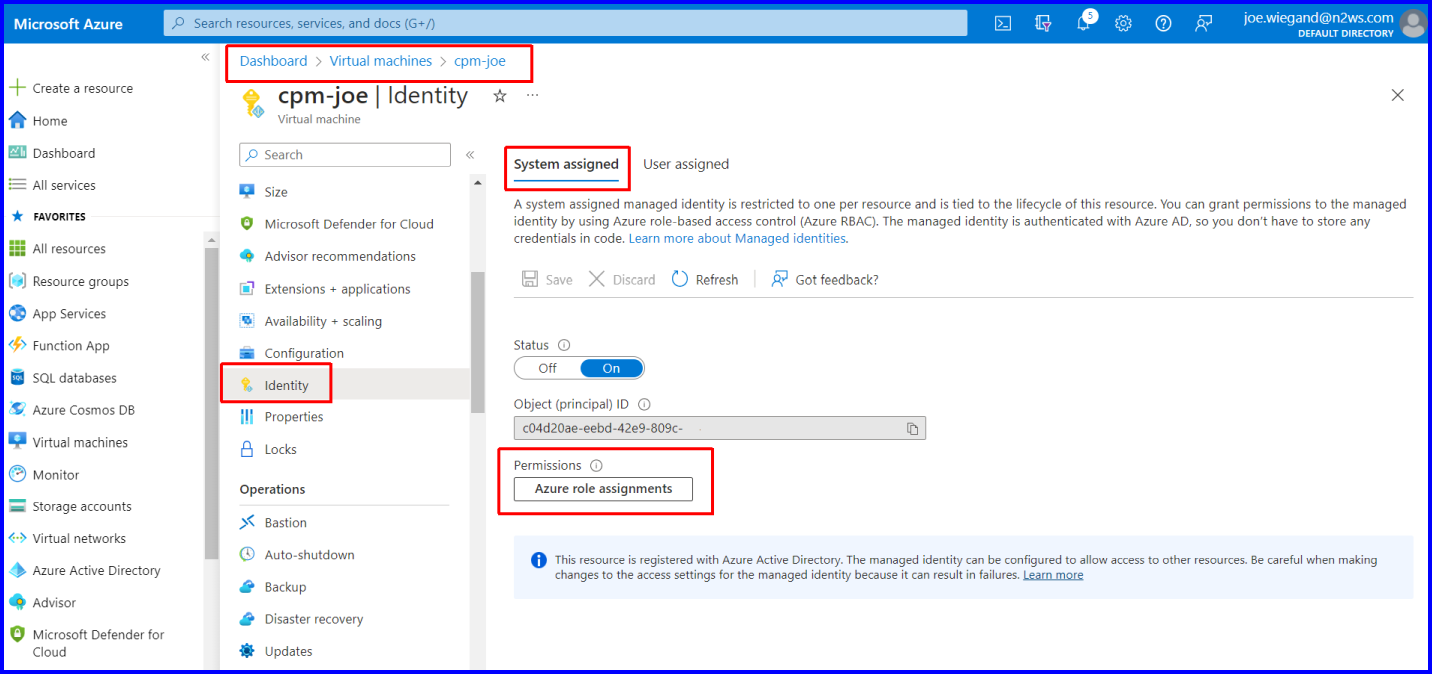Screen dimensions: 1432x674
Task: Go to Virtual machines in the breadcrumb
Action: click(381, 61)
